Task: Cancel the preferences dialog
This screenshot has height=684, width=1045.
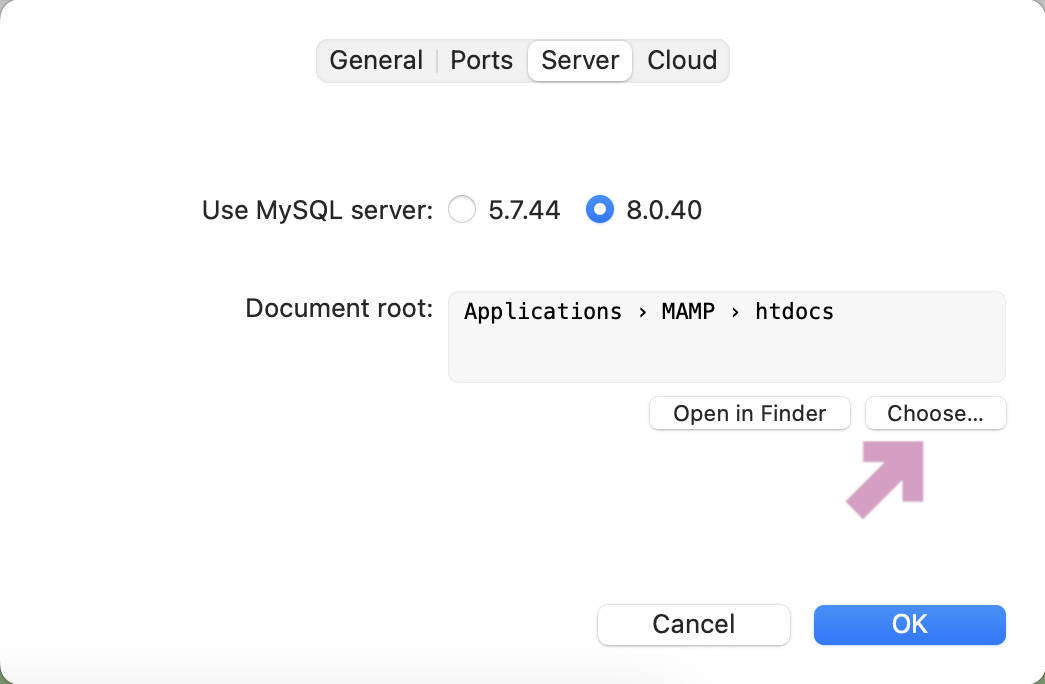Action: 693,624
